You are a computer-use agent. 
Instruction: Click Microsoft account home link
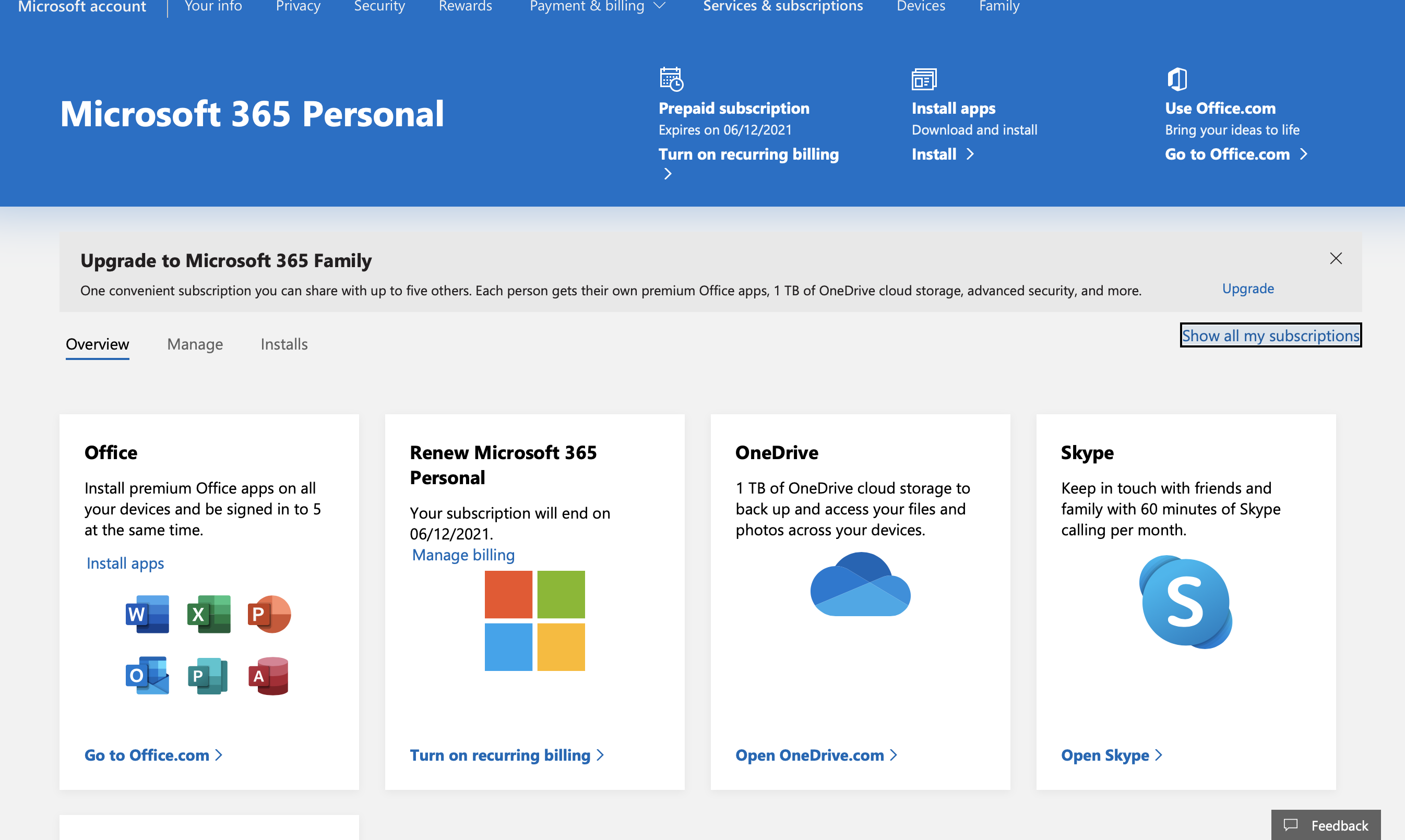82,6
